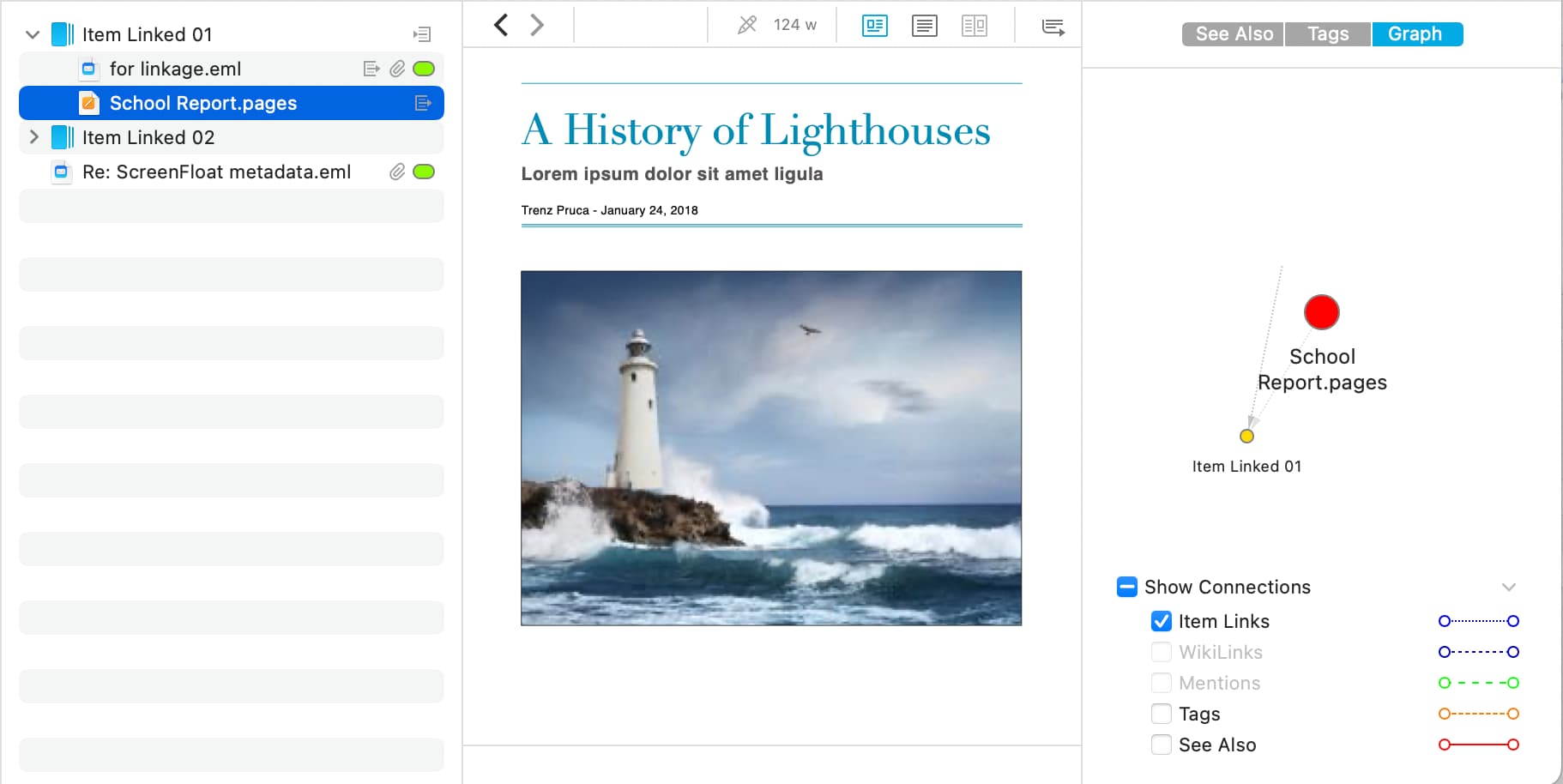Enable the See Also connections checkbox

click(1162, 745)
